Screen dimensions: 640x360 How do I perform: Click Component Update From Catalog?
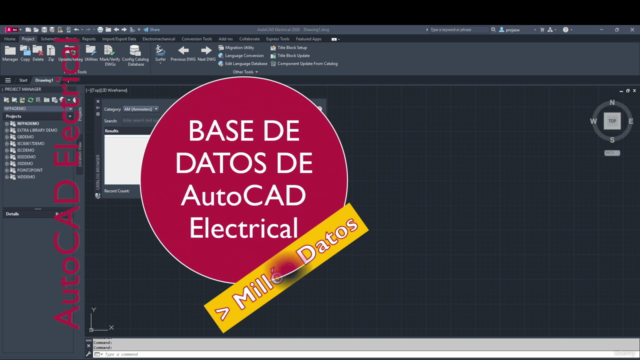click(x=304, y=64)
